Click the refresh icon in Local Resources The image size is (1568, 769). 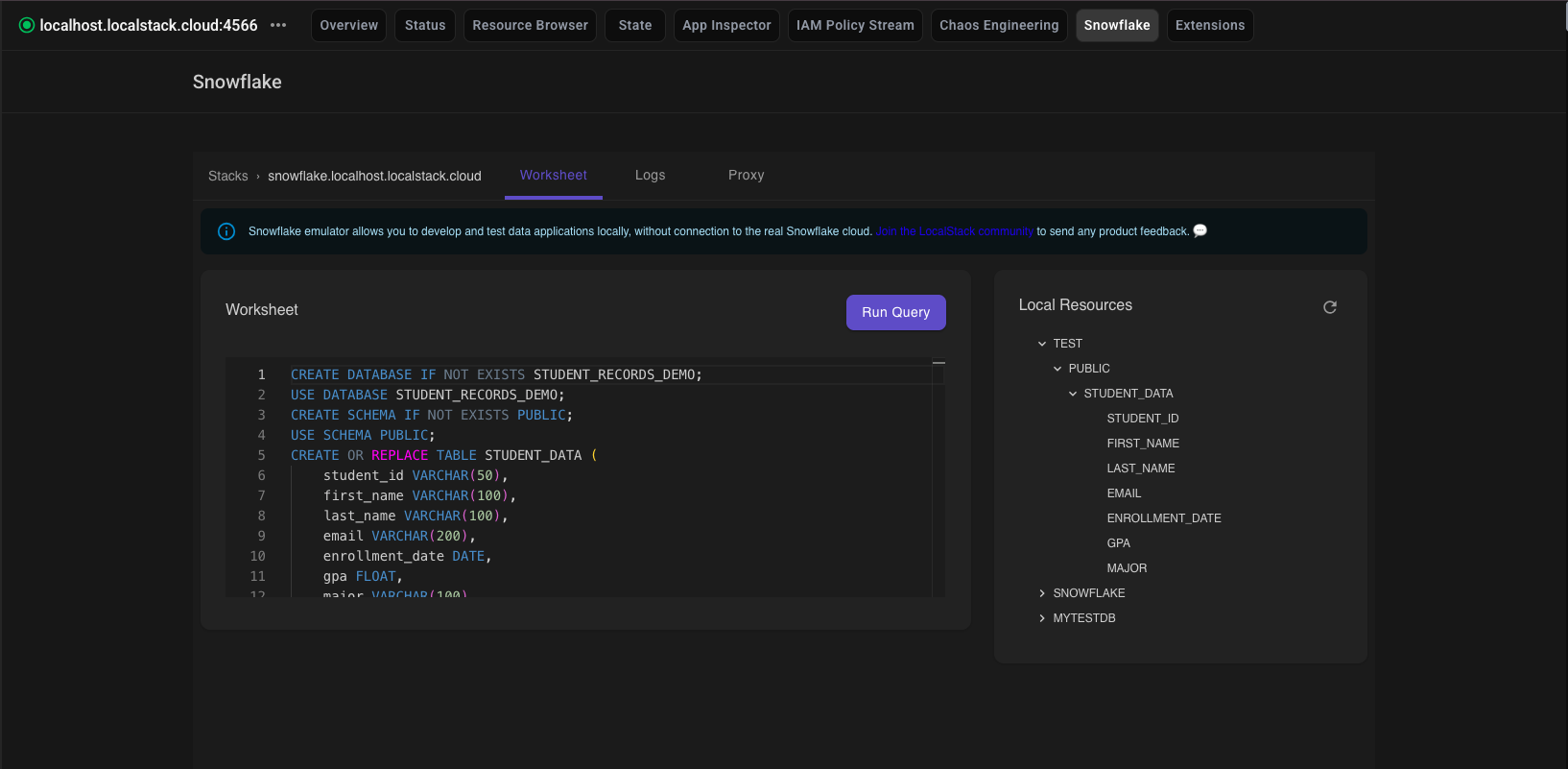click(x=1329, y=307)
